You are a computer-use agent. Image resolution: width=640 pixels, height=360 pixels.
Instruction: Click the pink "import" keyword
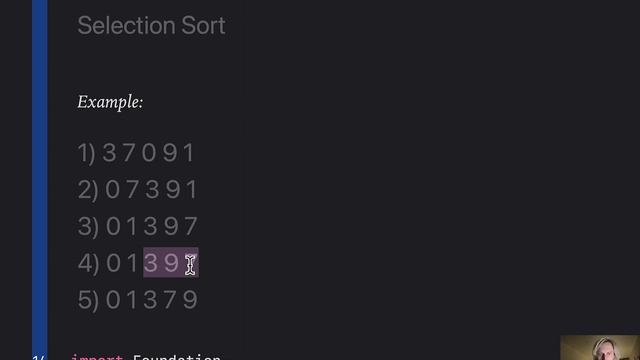pyautogui.click(x=97, y=357)
